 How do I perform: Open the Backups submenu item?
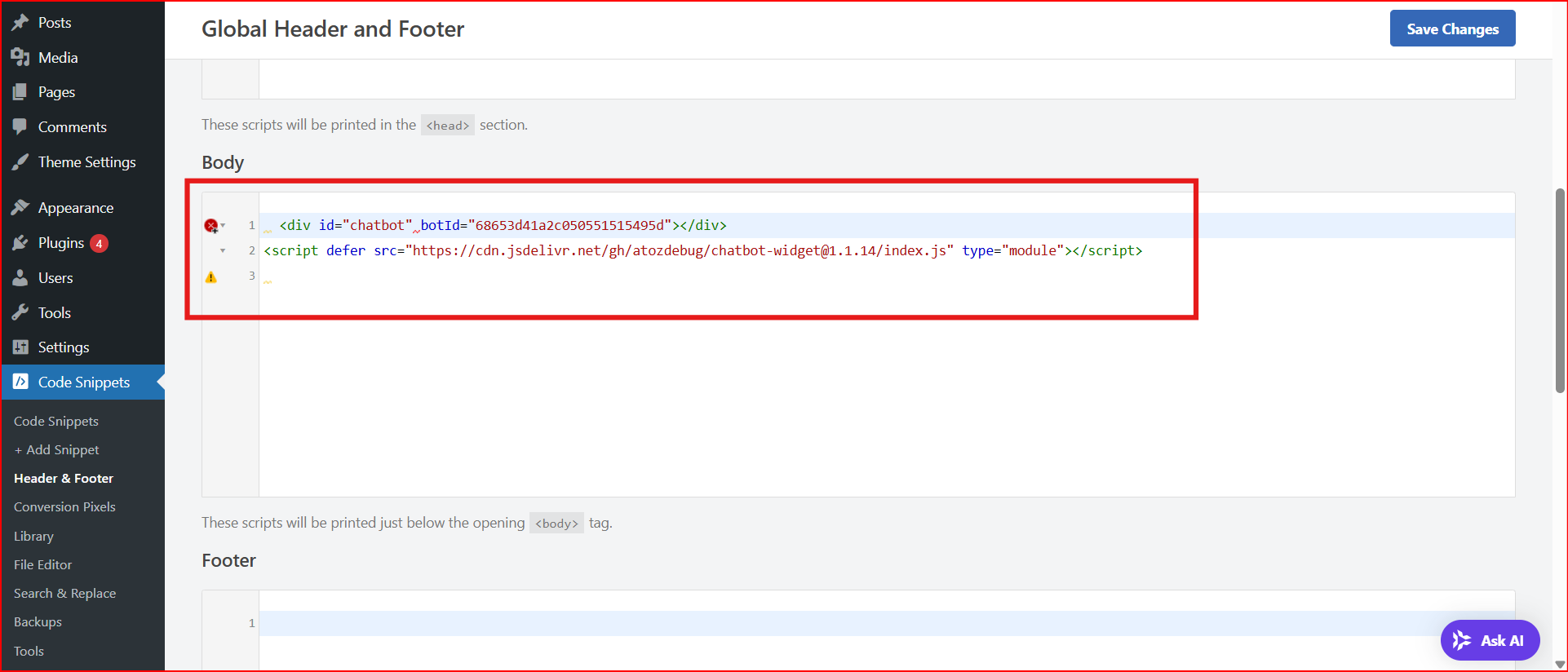tap(38, 621)
